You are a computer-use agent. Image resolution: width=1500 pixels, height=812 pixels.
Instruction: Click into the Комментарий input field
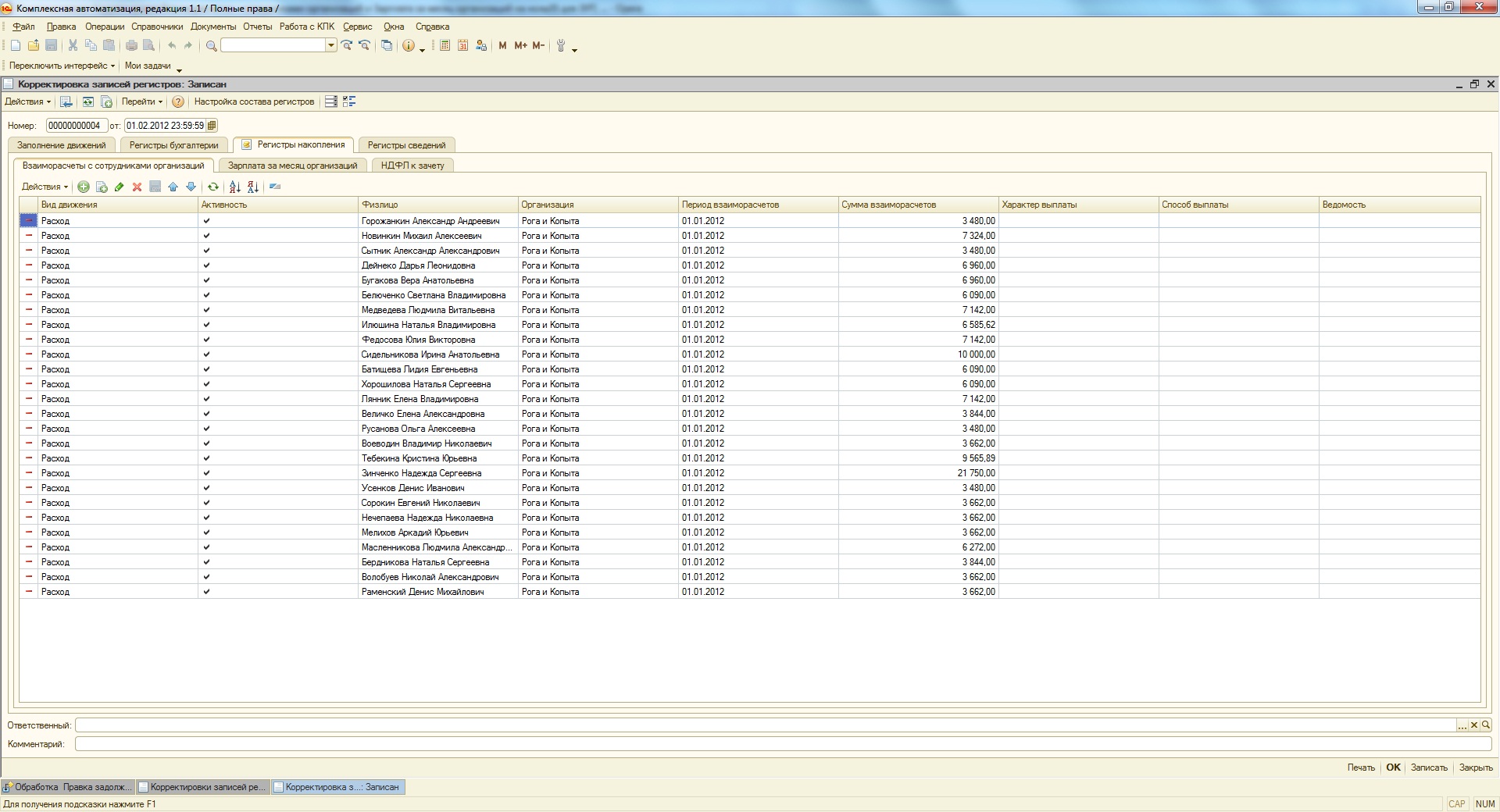[x=781, y=744]
